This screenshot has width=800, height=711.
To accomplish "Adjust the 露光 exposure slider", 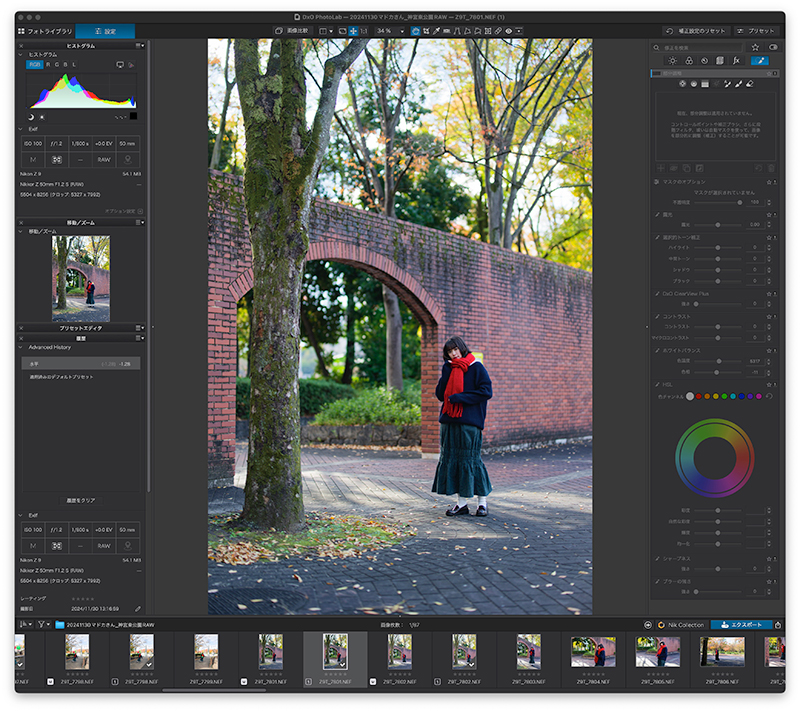I will point(717,225).
